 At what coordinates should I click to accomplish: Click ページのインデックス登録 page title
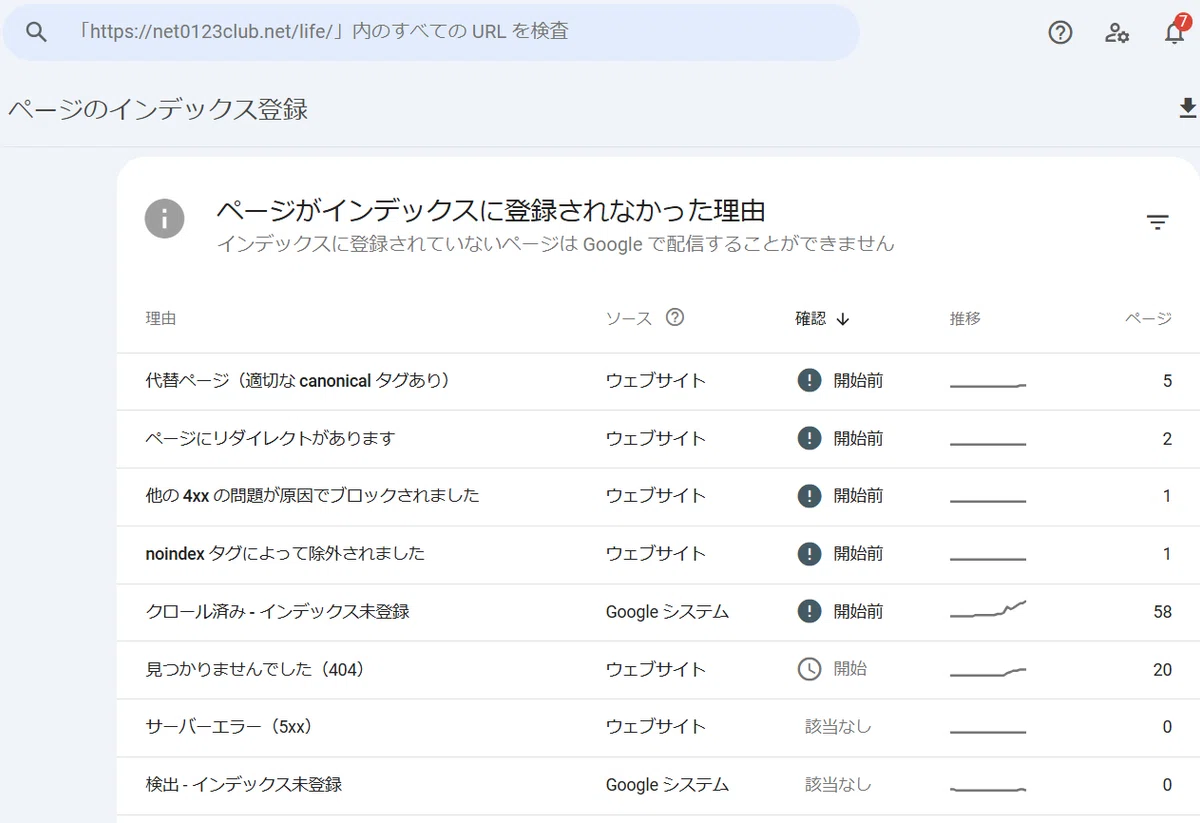158,109
